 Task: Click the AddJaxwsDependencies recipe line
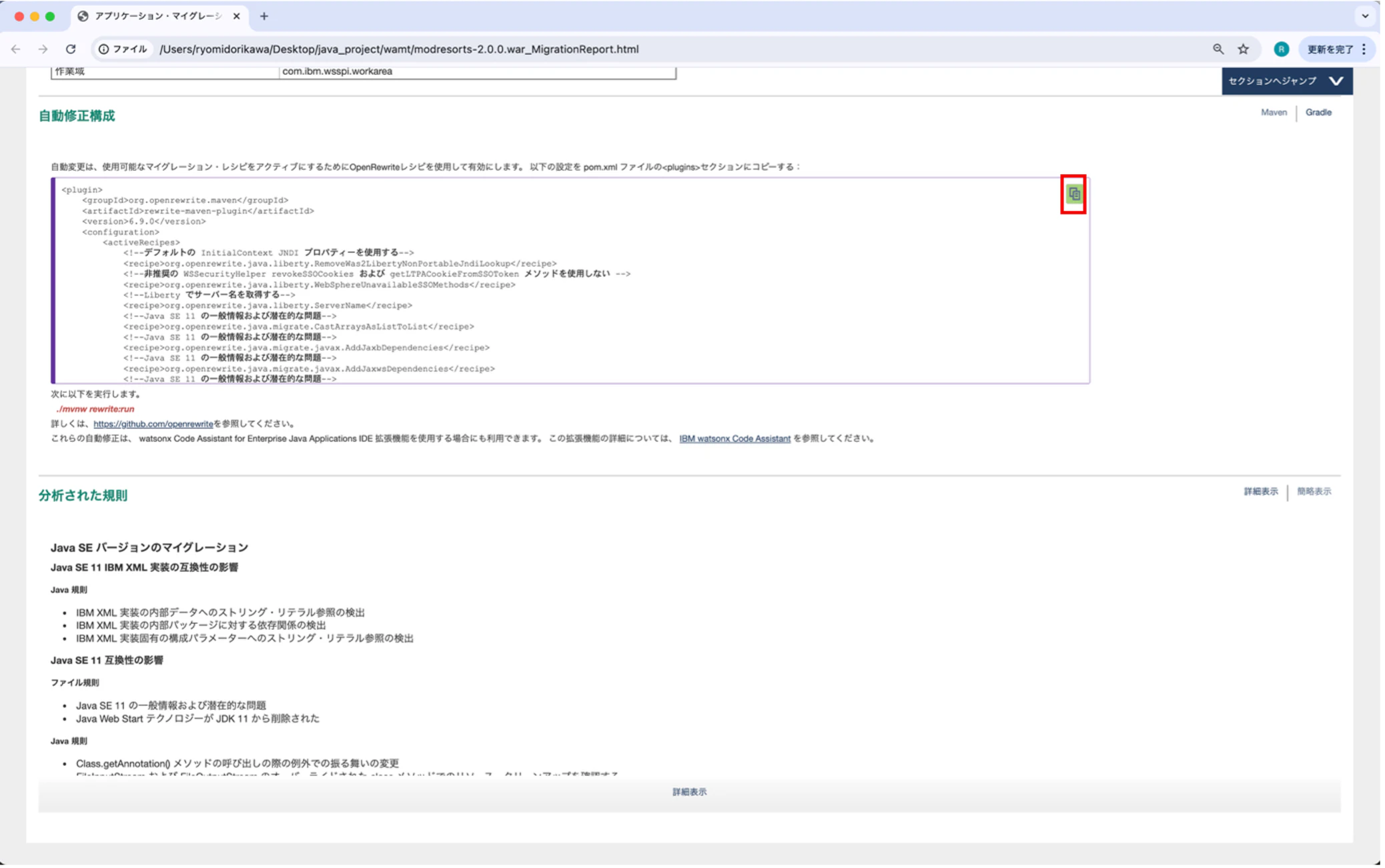(309, 369)
